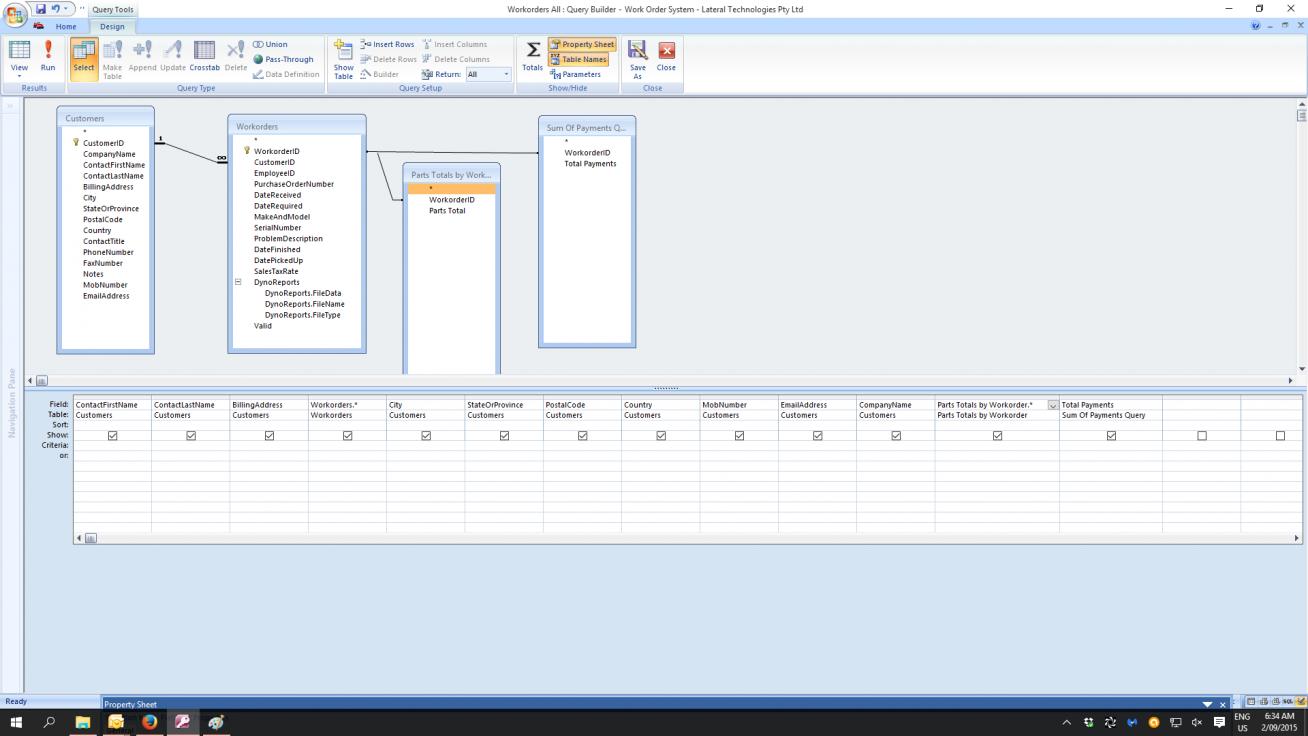The image size is (1308, 736).
Task: Open the Windows search magnifier
Action: point(49,722)
